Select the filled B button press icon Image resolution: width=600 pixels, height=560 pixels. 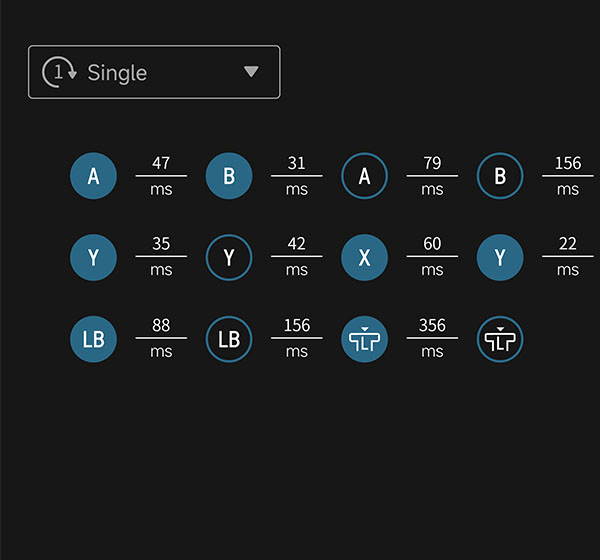pyautogui.click(x=229, y=176)
